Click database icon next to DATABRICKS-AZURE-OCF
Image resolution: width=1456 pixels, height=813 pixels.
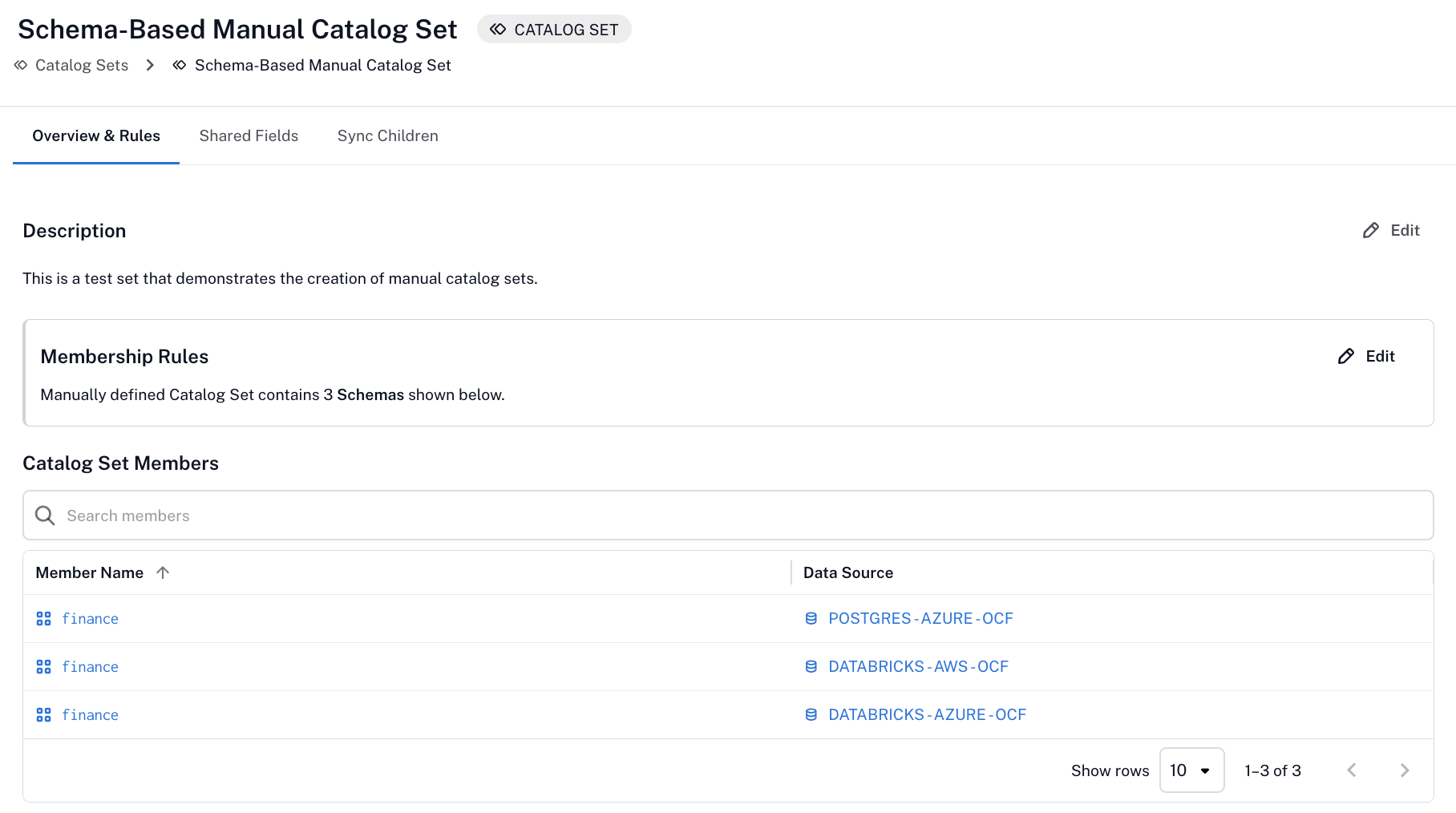[x=811, y=714]
